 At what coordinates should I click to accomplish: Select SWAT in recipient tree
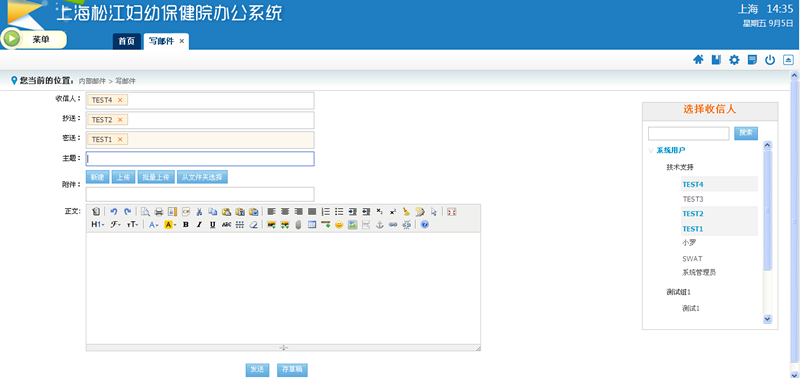coord(692,259)
